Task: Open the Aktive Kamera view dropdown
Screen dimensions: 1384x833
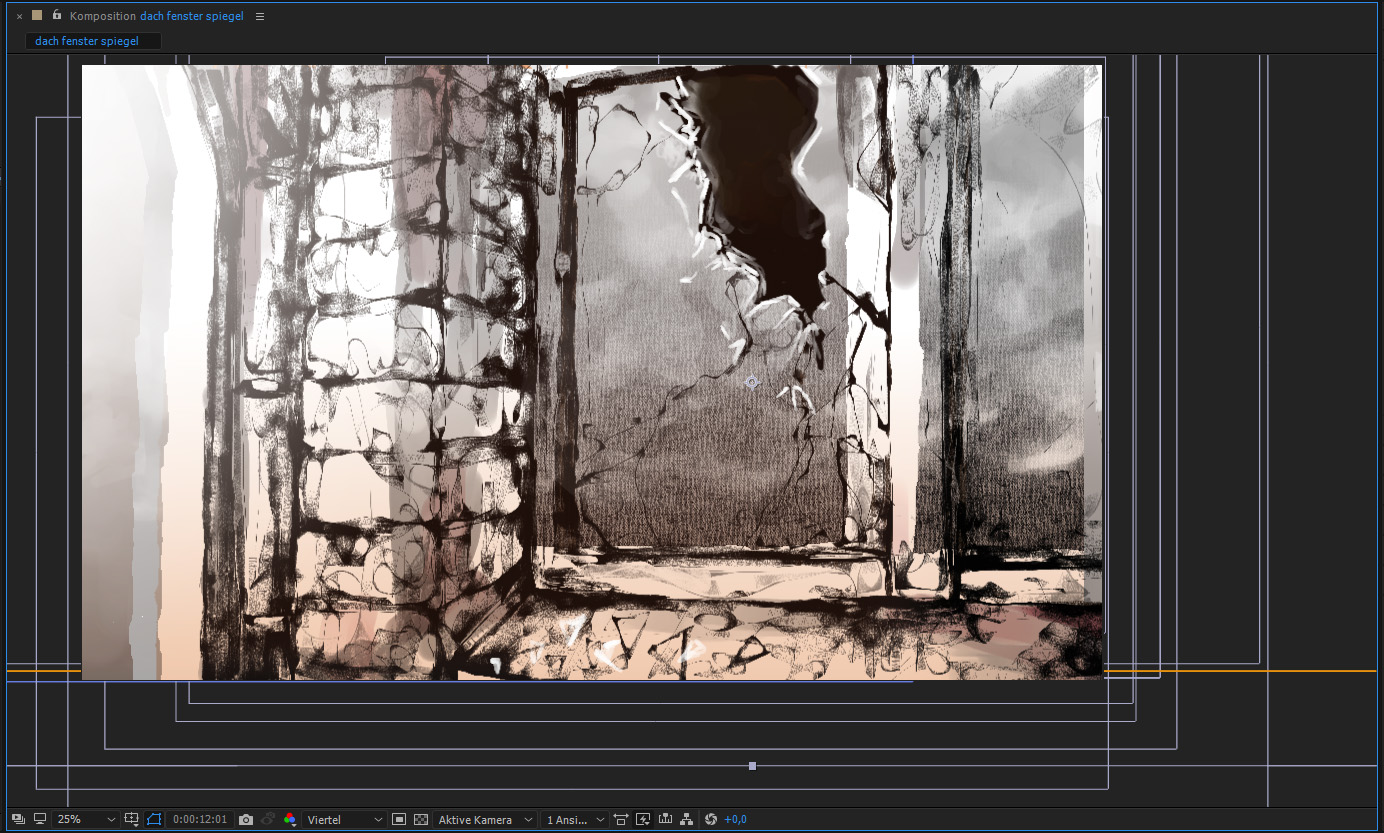Action: point(485,819)
